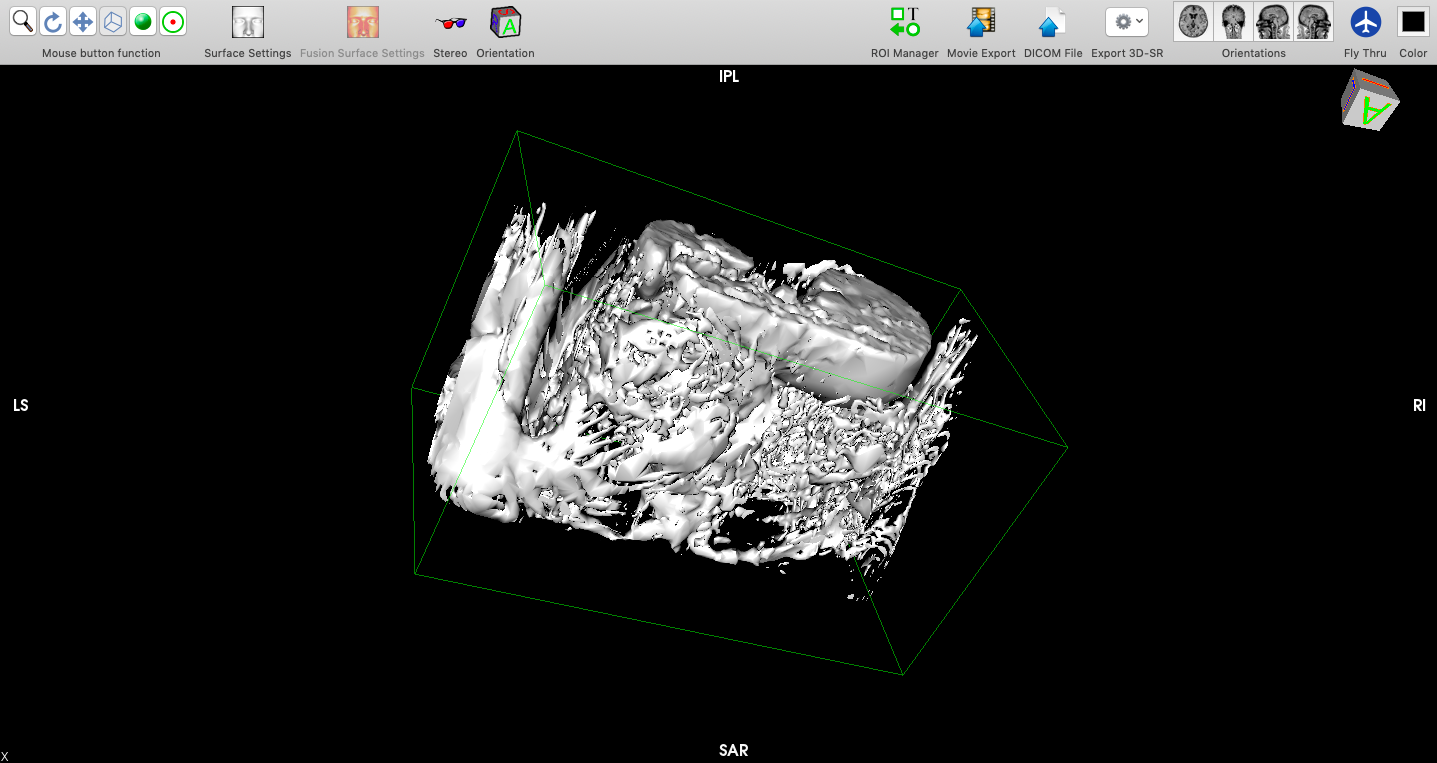Select the red dot target mouse function
Viewport: 1437px width, 763px height.
coord(173,21)
